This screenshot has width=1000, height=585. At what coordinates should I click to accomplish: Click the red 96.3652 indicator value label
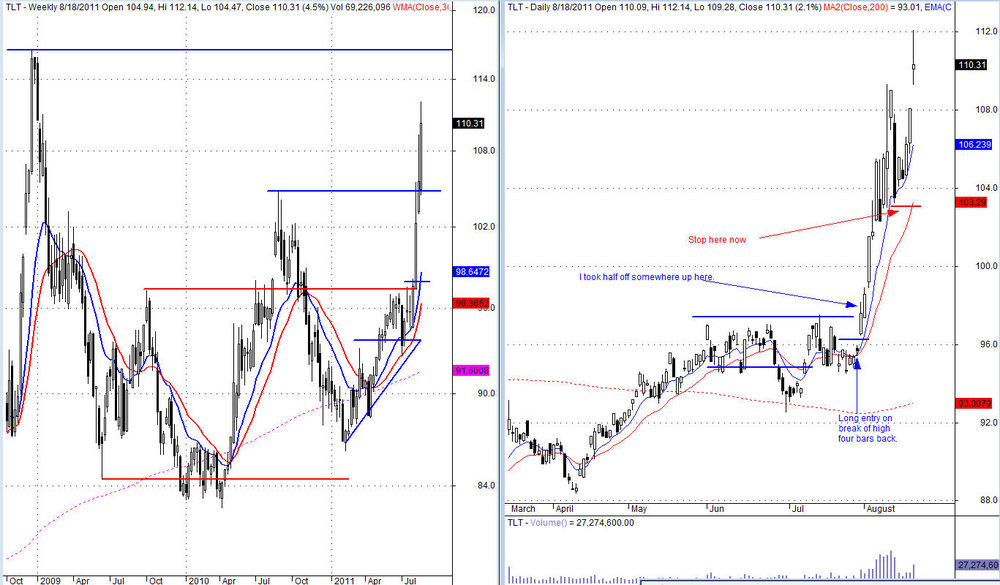coord(471,303)
